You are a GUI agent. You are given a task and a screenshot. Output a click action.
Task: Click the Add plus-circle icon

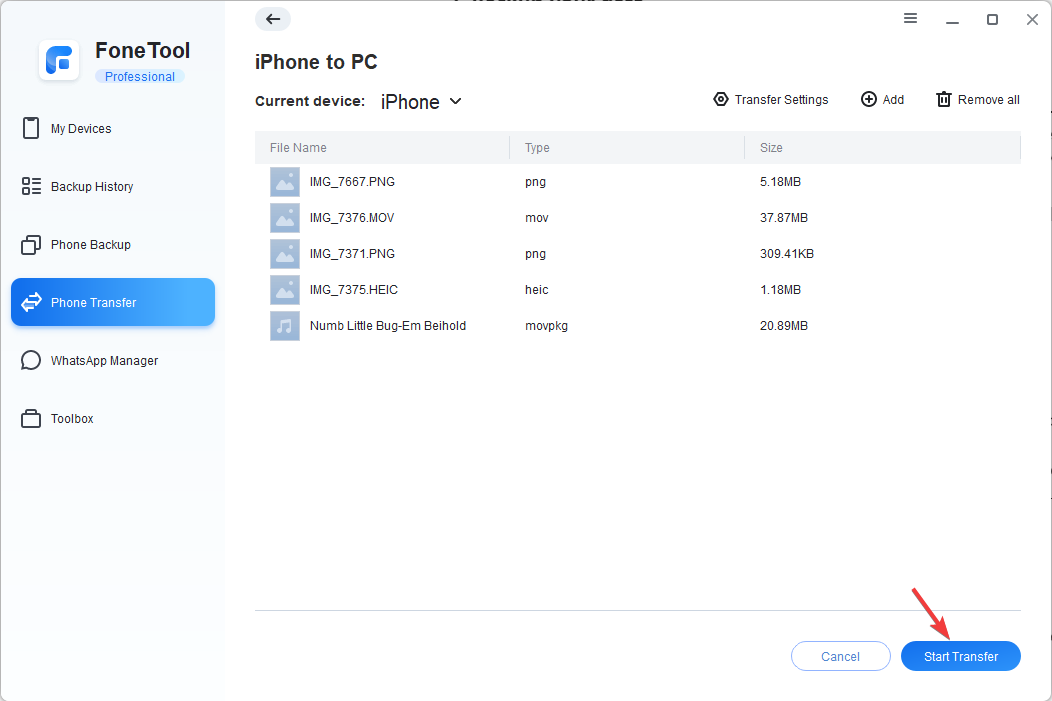pyautogui.click(x=869, y=99)
